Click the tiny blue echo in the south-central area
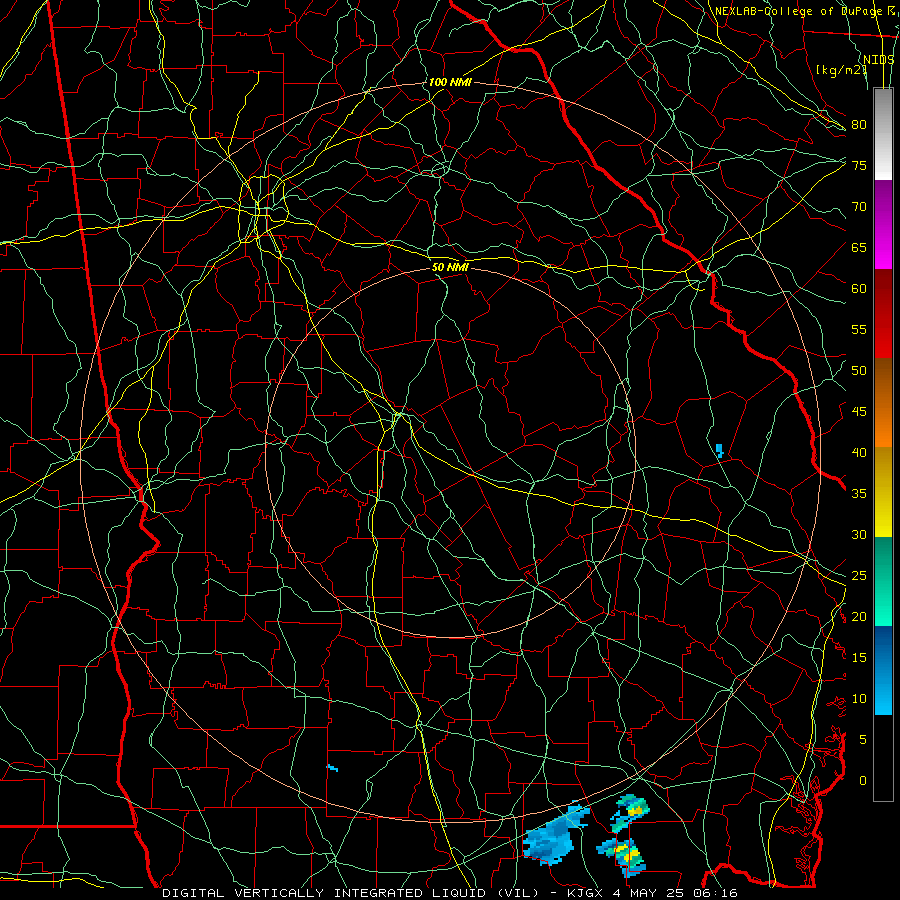Image resolution: width=900 pixels, height=900 pixels. 332,767
